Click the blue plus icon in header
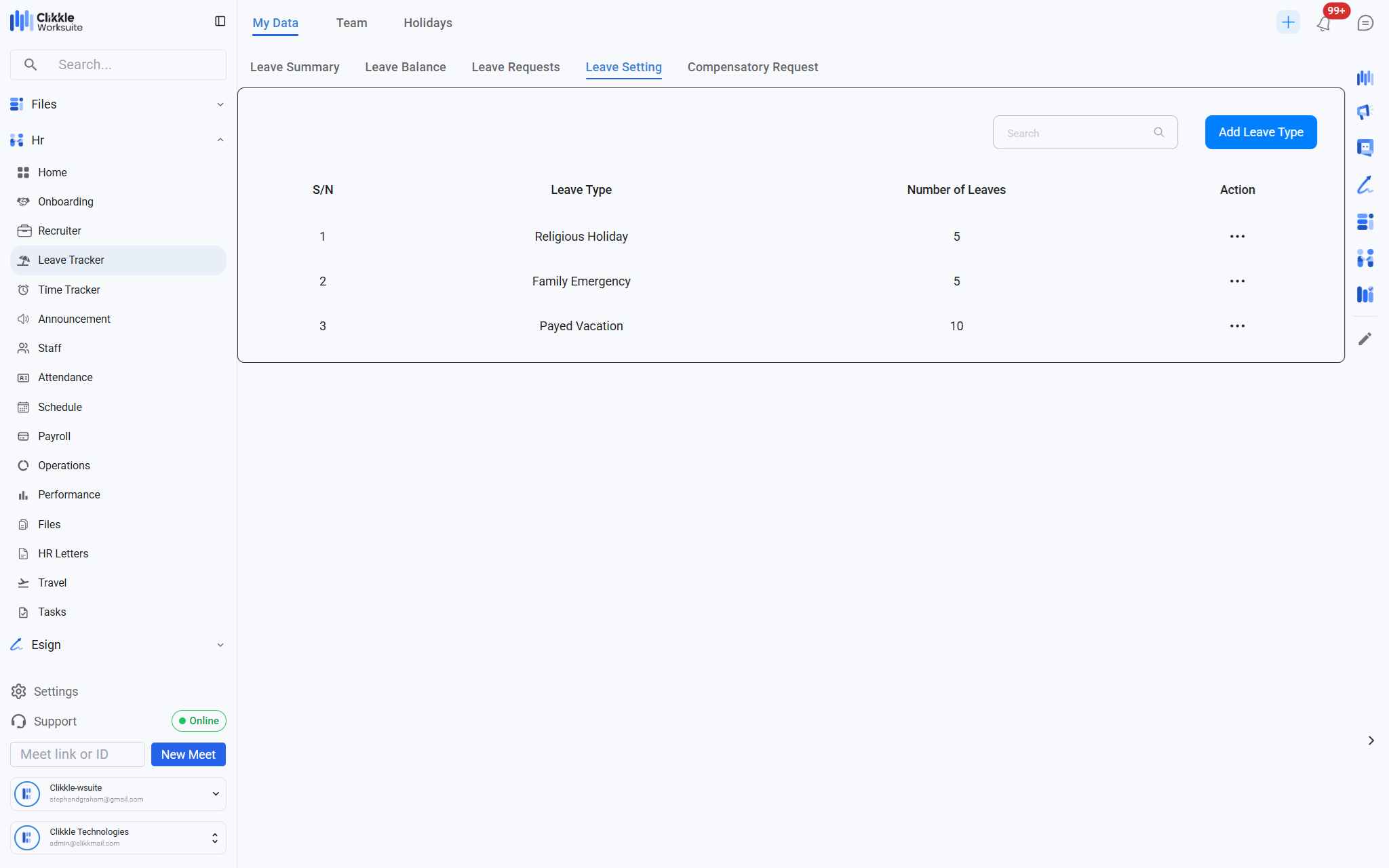This screenshot has height=868, width=1389. 1288,22
